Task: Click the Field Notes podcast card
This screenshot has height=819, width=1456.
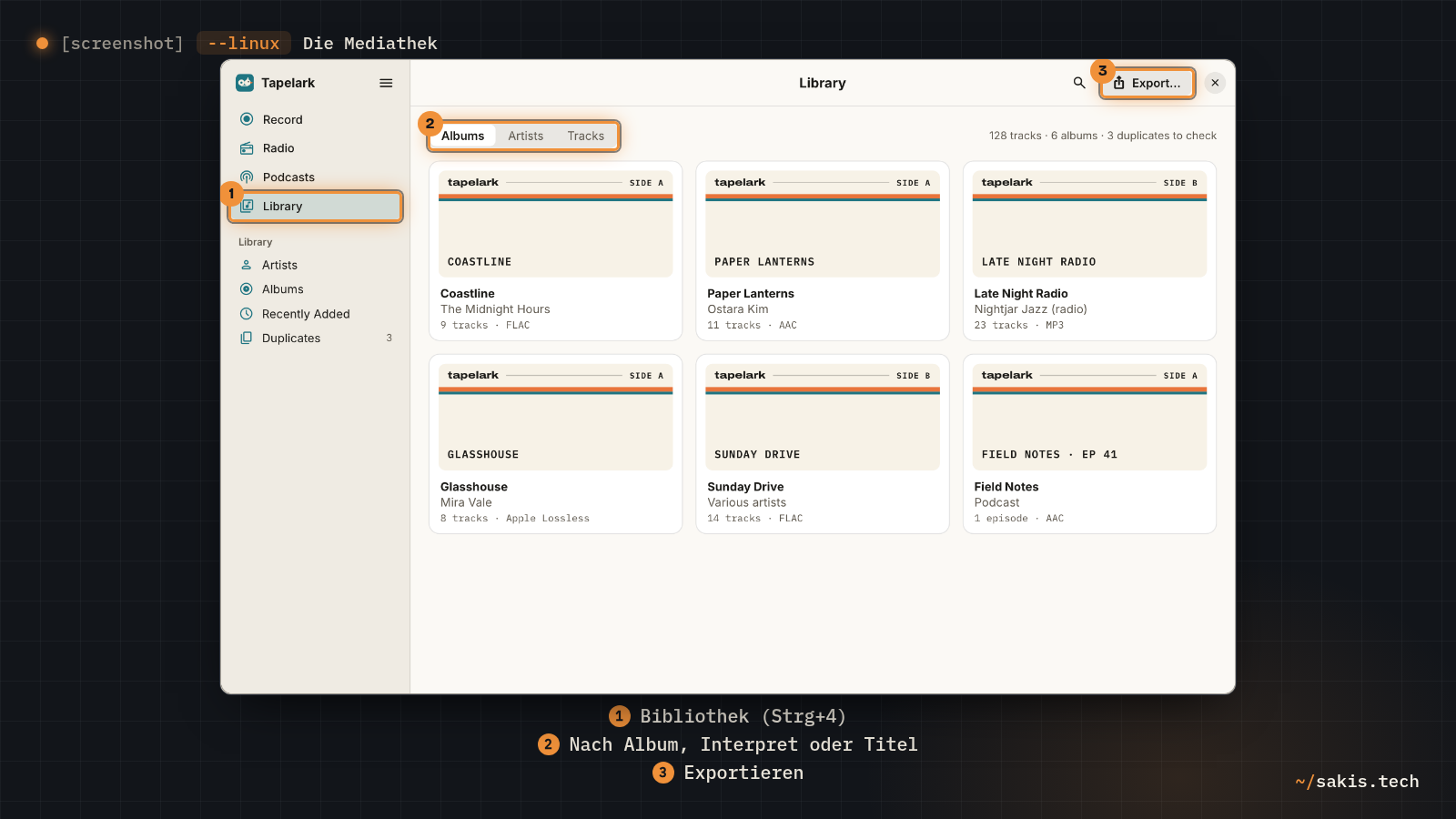Action: click(1090, 444)
